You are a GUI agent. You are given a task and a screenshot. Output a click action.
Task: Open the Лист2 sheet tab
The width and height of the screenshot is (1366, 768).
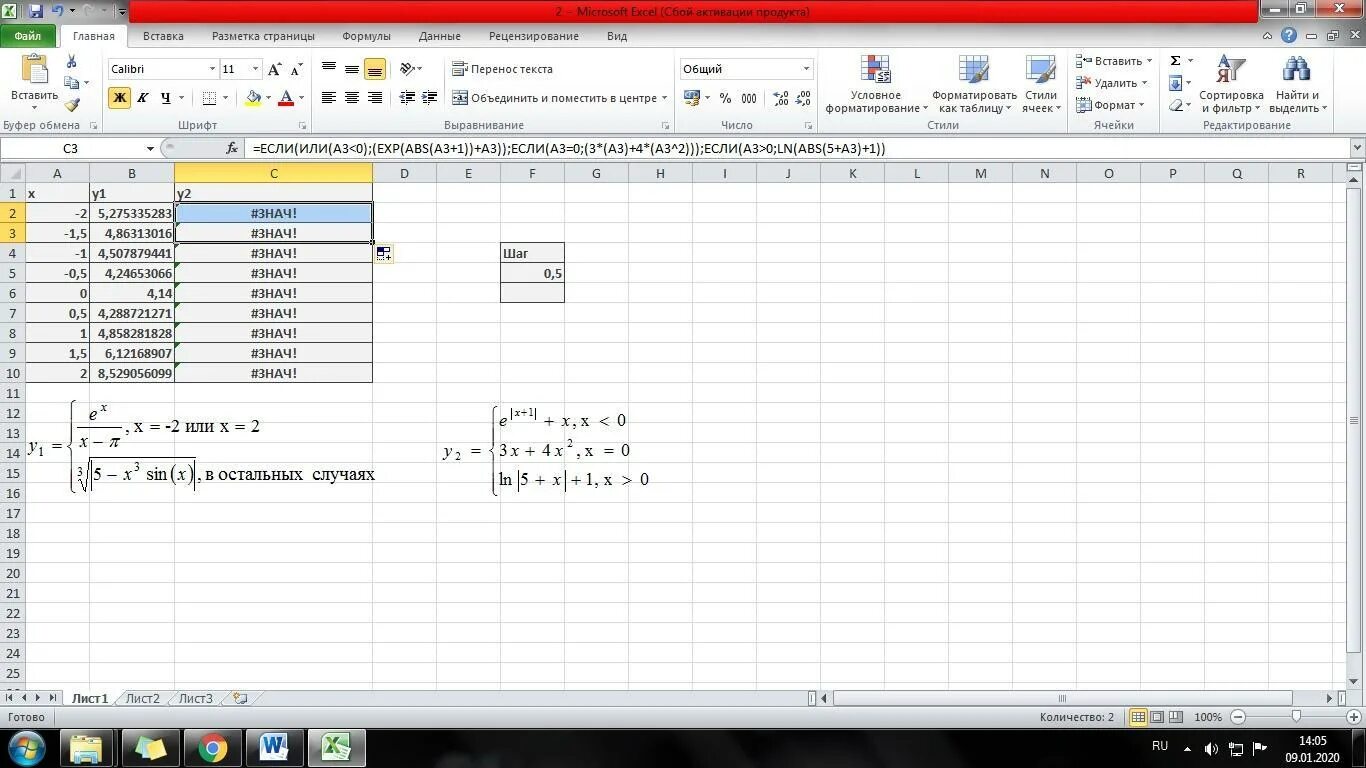[x=142, y=699]
